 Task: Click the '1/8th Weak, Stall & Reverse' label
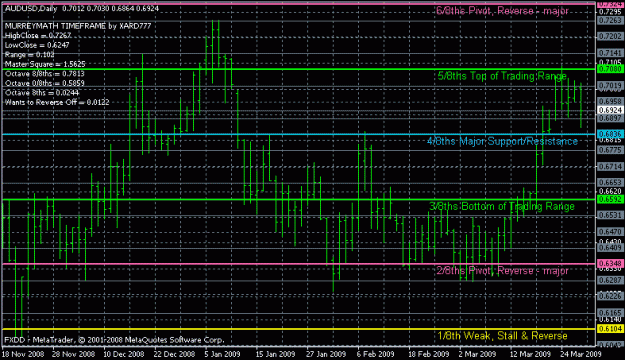pyautogui.click(x=502, y=336)
